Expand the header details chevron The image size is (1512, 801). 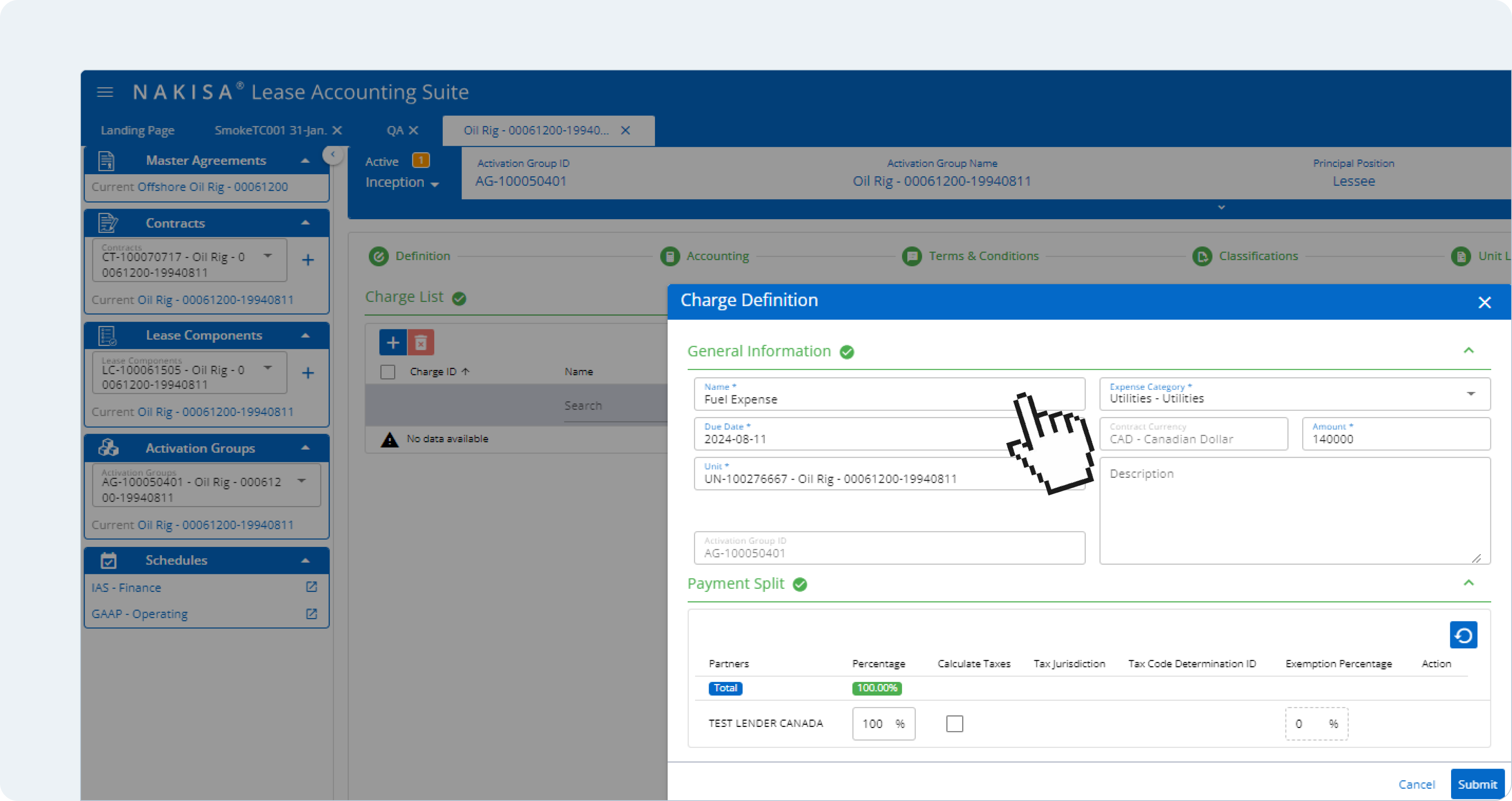coord(1221,208)
